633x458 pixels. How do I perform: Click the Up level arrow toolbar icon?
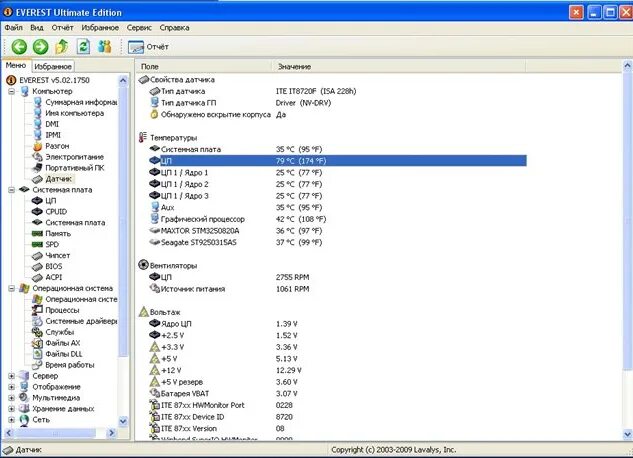pos(62,47)
